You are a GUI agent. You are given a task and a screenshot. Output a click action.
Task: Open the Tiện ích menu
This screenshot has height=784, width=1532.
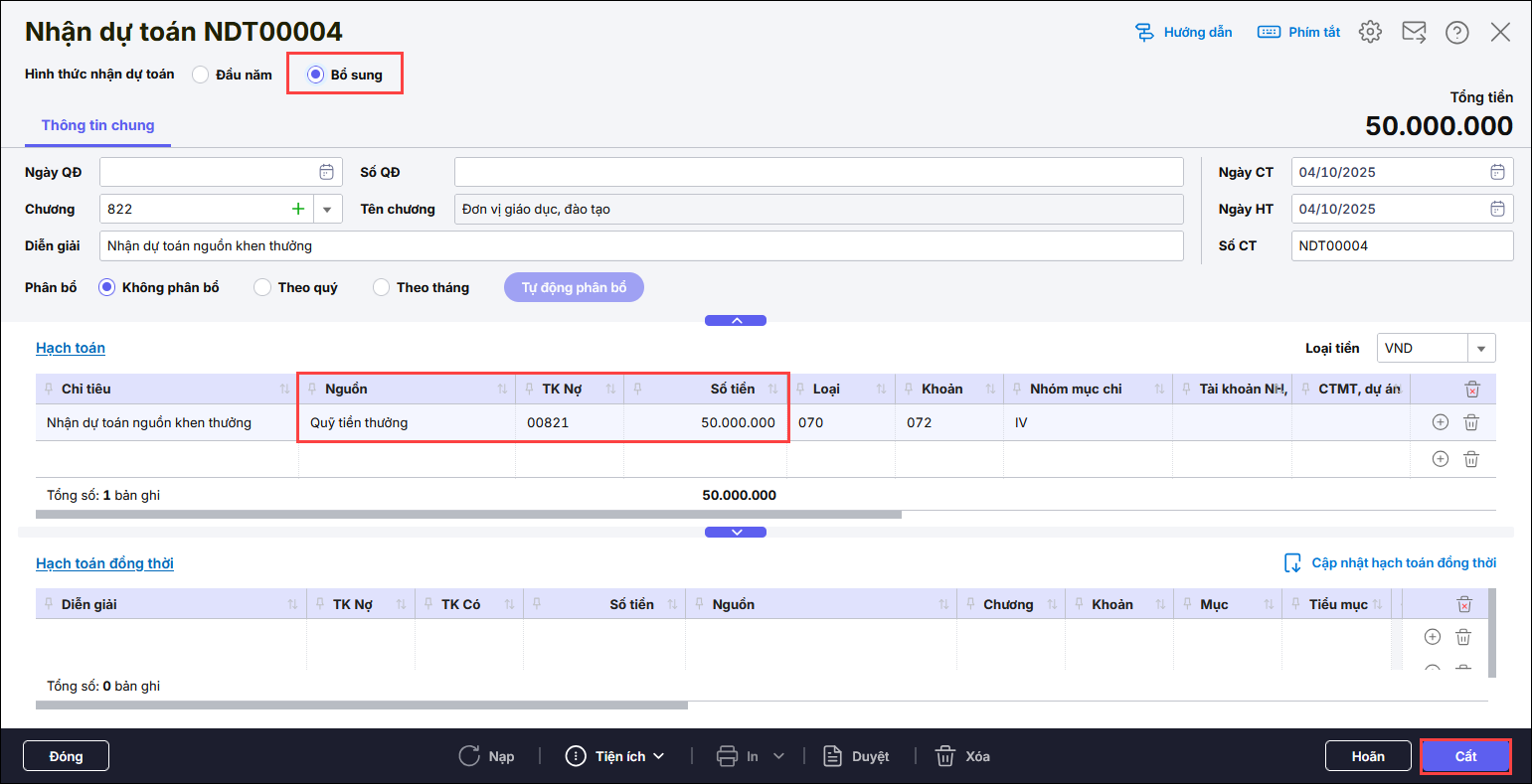click(614, 756)
